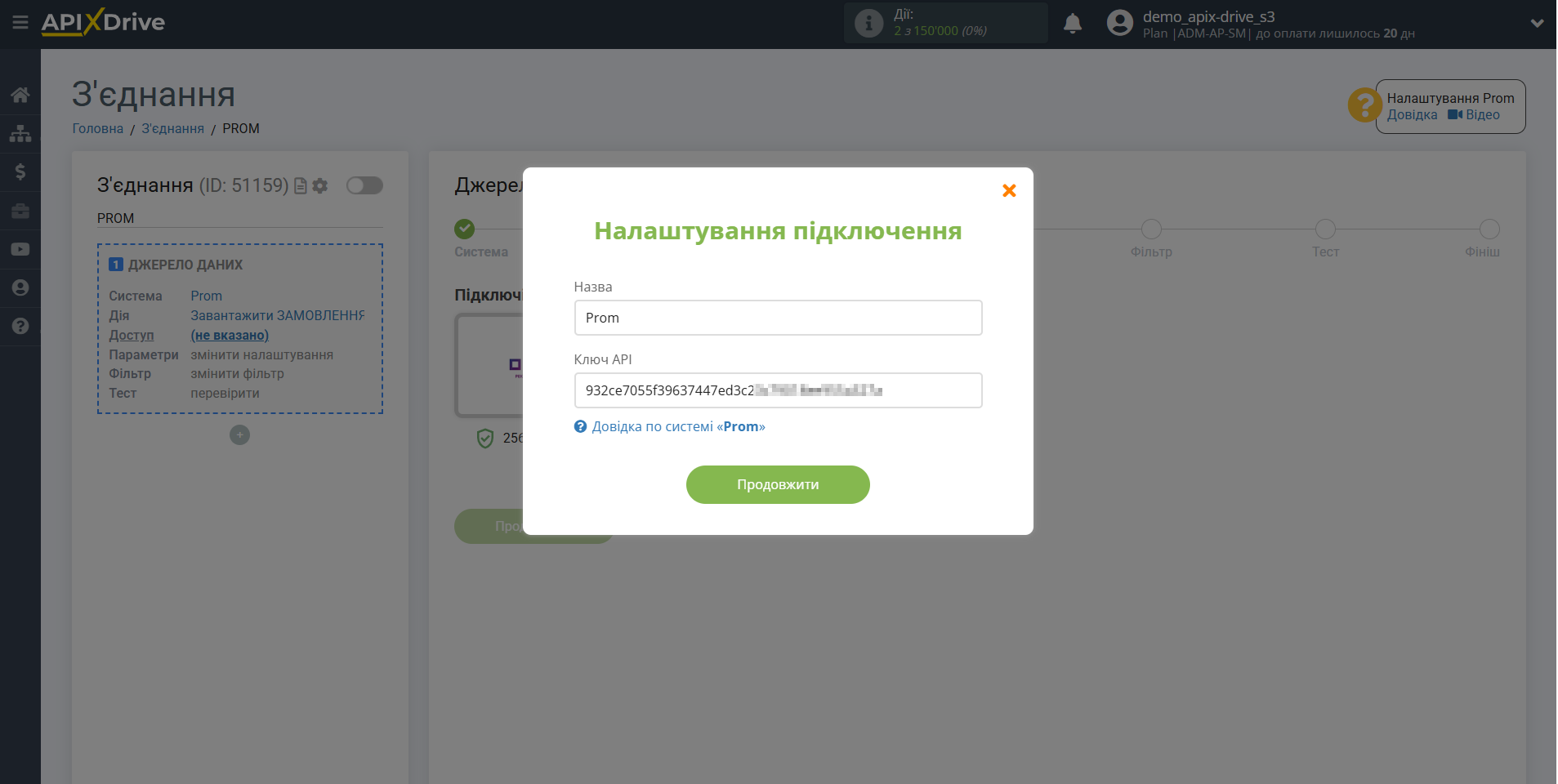
Task: Click the info icon next to Дії counter
Action: (x=868, y=23)
